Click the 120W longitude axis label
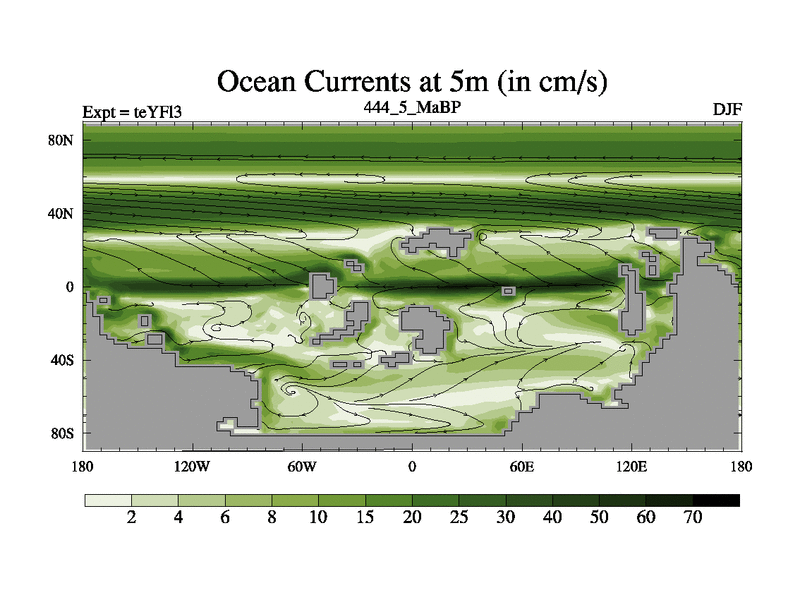This screenshot has width=800, height=600. [x=191, y=466]
